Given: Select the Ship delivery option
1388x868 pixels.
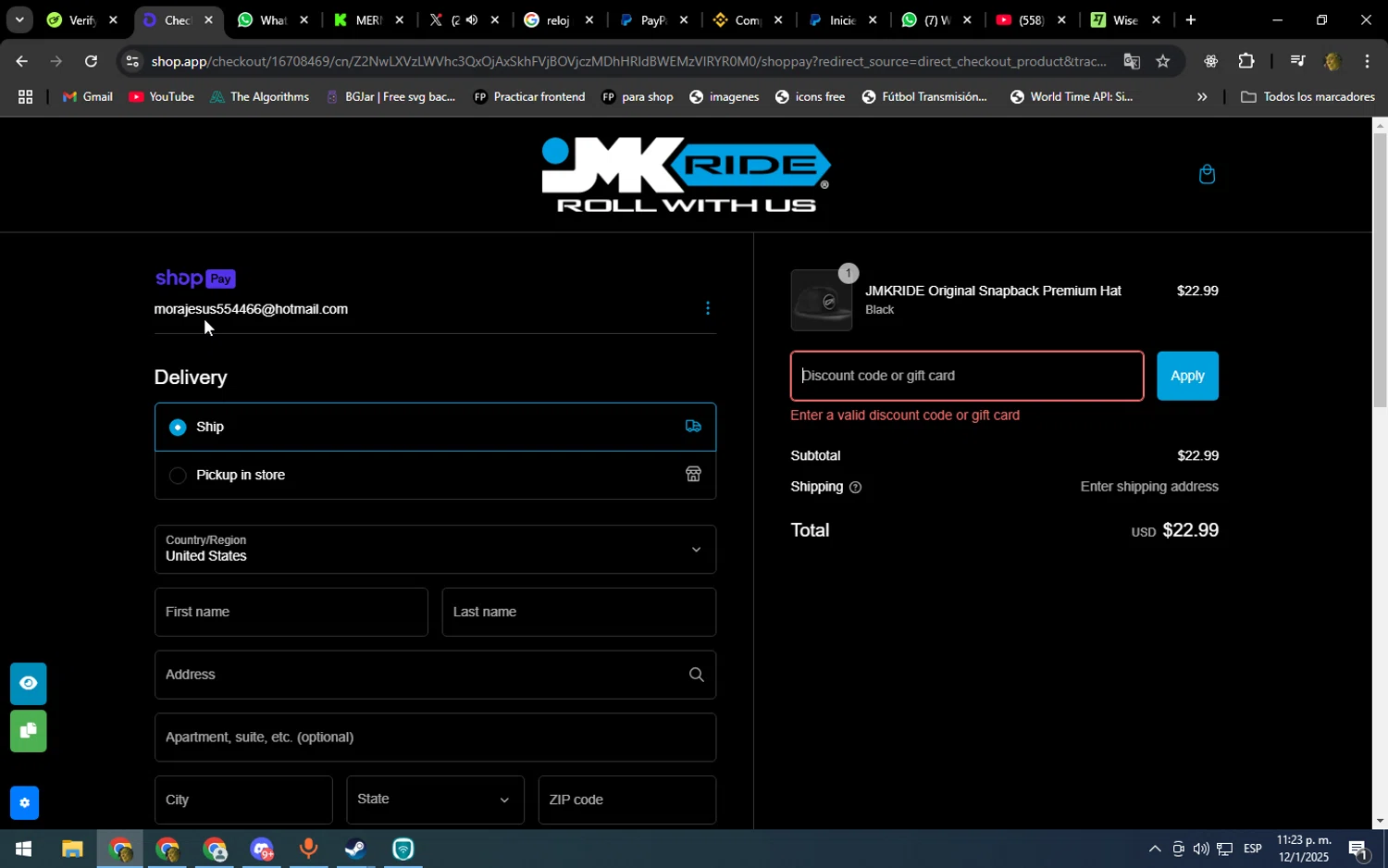Looking at the screenshot, I should click(435, 427).
